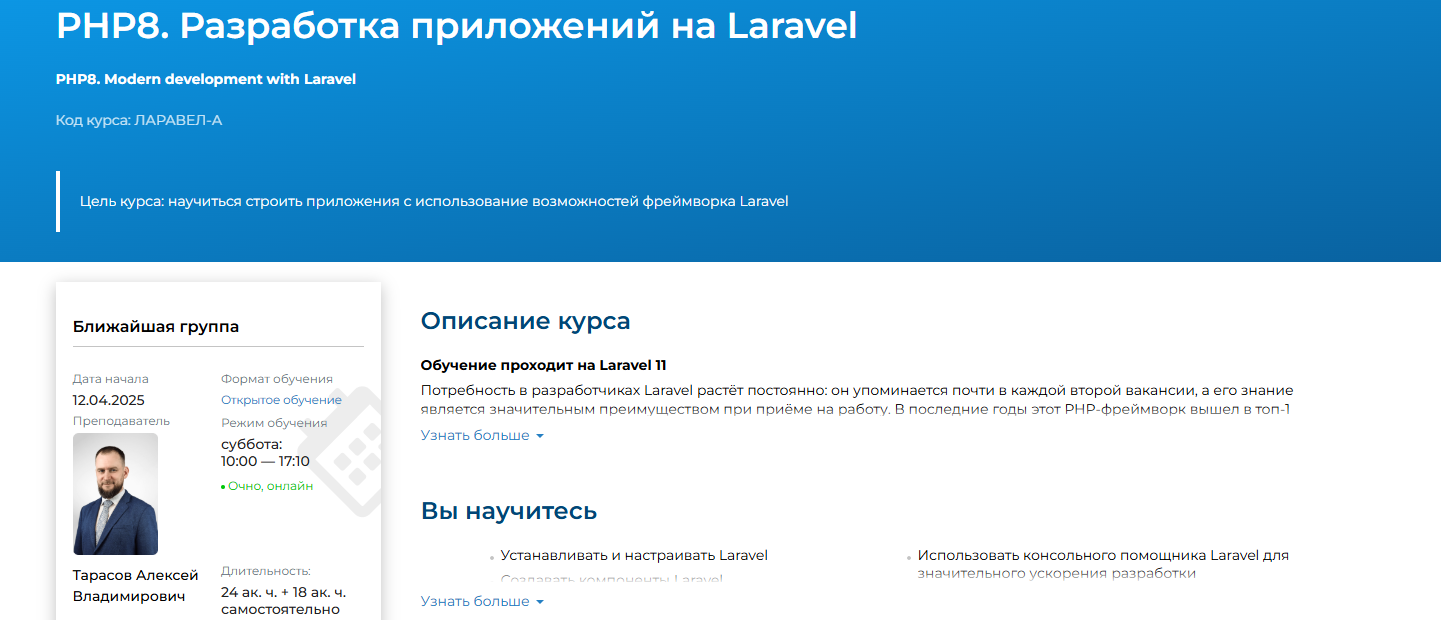
Task: Open teacher name Тарасов Алексей Владимирович
Action: pos(136,586)
